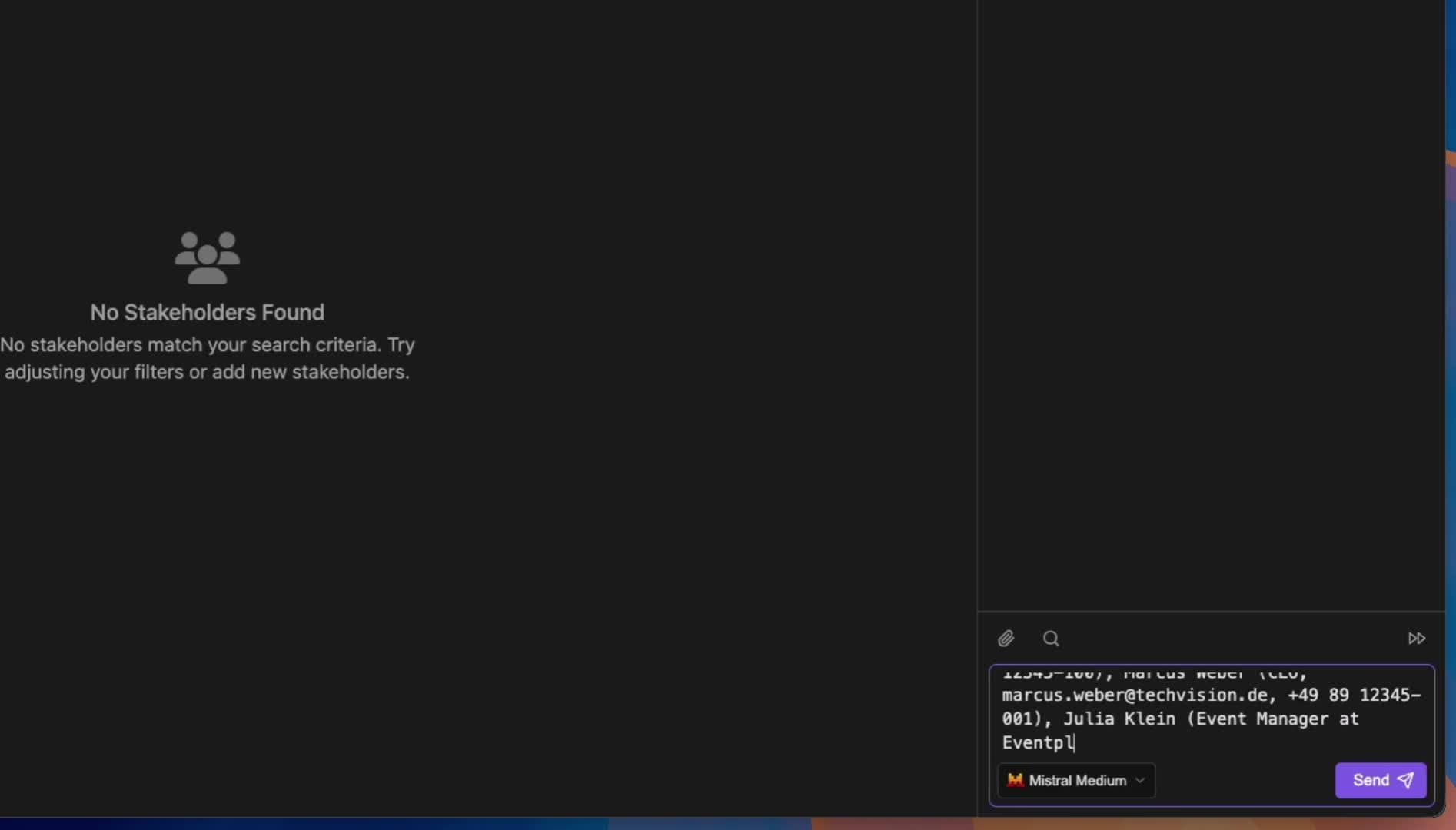
Task: Click the desktop wallpaper at the right edge
Action: pyautogui.click(x=1451, y=461)
